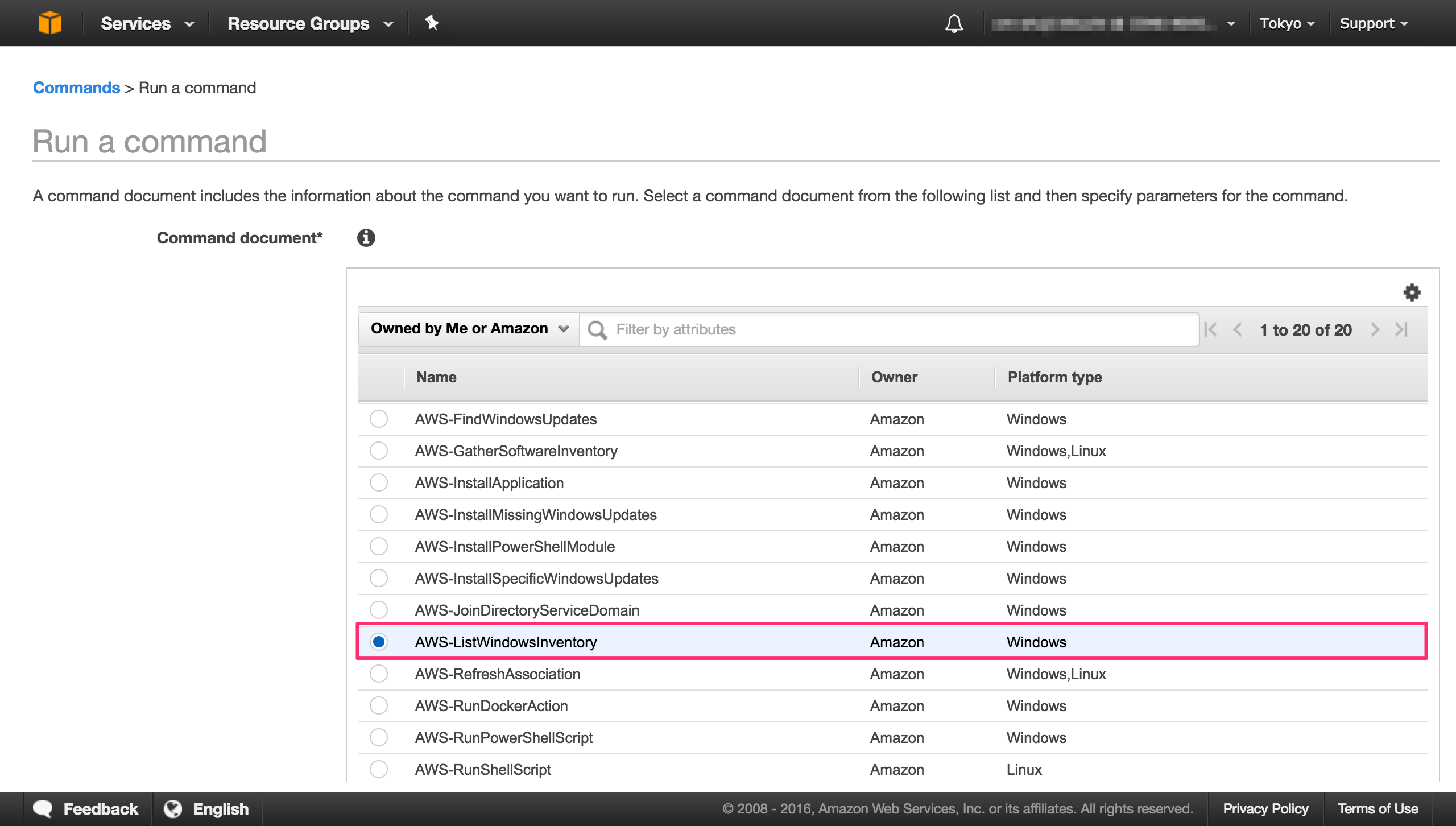
Task: Select AWS-GatherSoftwareInventory
Action: click(379, 451)
